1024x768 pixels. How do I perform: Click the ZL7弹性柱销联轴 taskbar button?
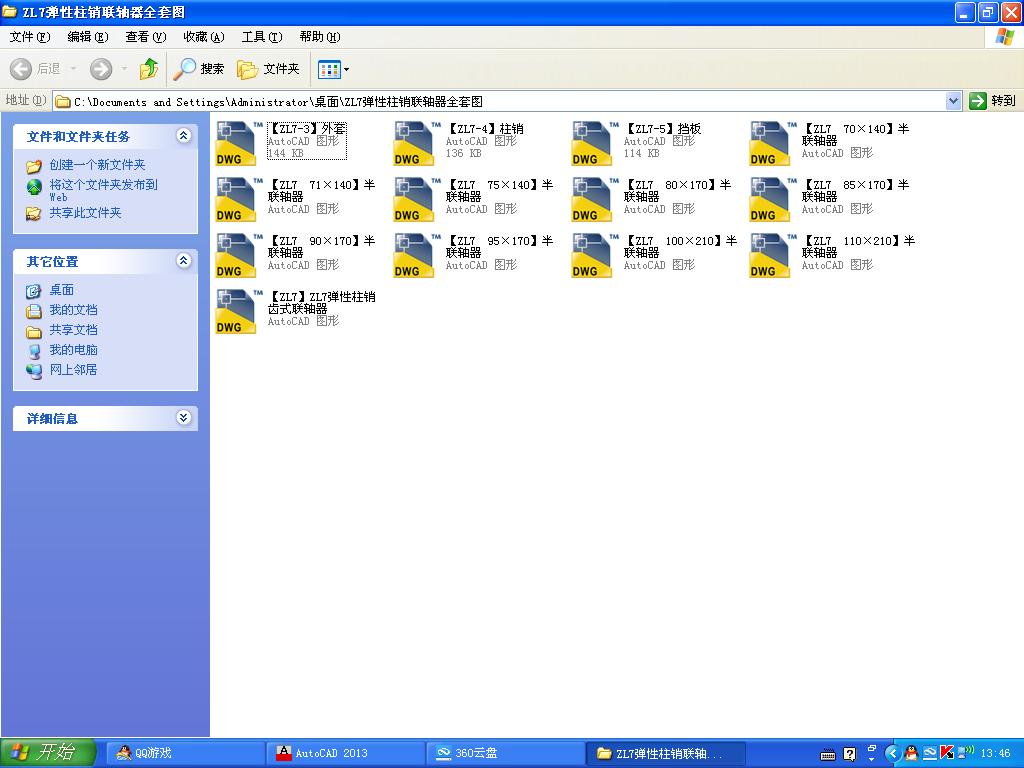tap(666, 753)
